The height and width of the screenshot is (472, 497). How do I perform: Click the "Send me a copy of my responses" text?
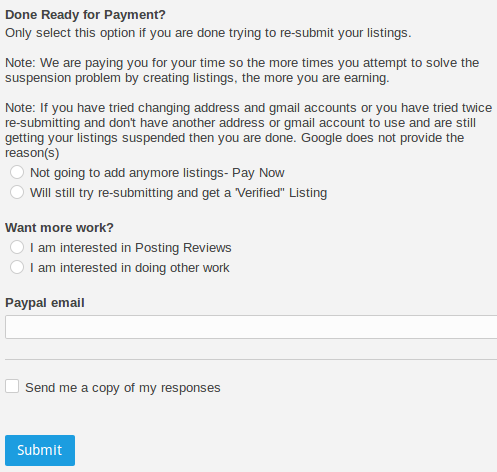pyautogui.click(x=123, y=388)
